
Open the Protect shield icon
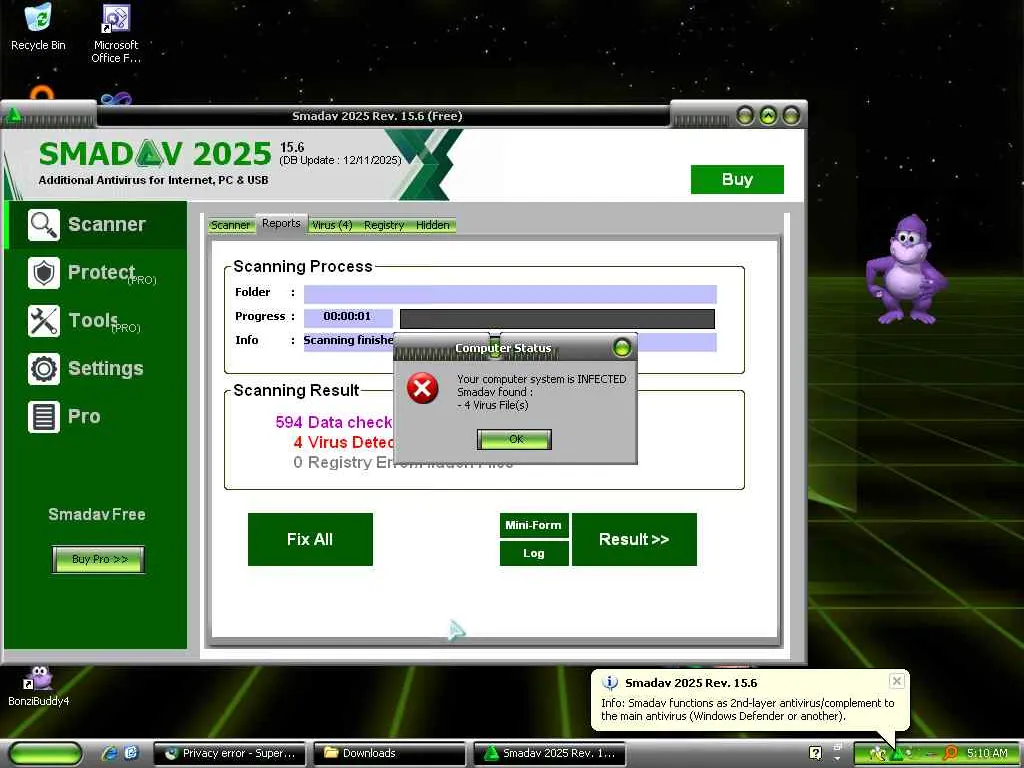coord(44,273)
